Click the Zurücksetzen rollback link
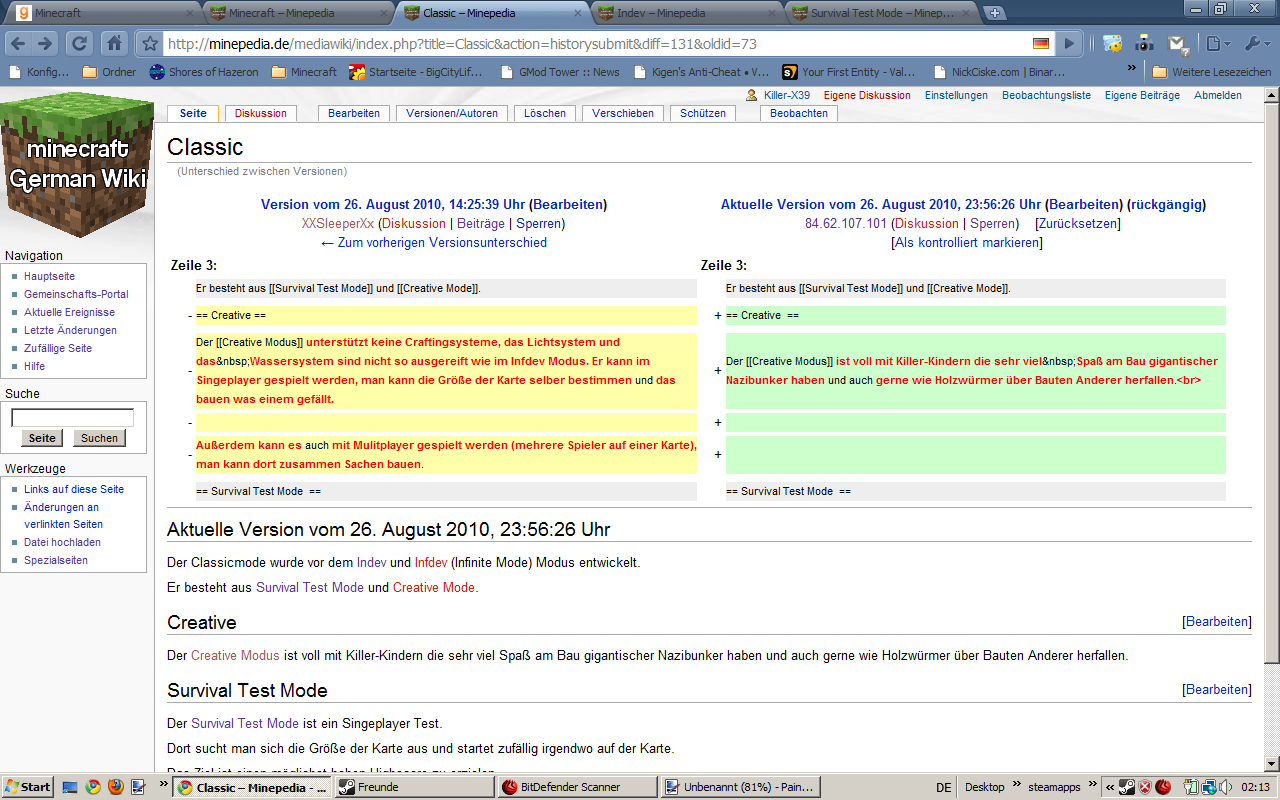The width and height of the screenshot is (1280, 800). [1077, 223]
